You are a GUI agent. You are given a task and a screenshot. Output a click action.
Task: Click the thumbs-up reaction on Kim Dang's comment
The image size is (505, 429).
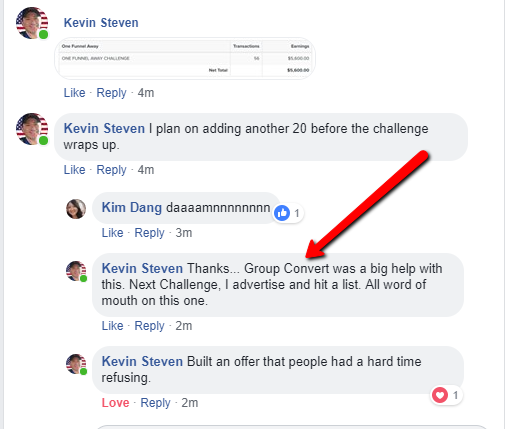tap(282, 213)
